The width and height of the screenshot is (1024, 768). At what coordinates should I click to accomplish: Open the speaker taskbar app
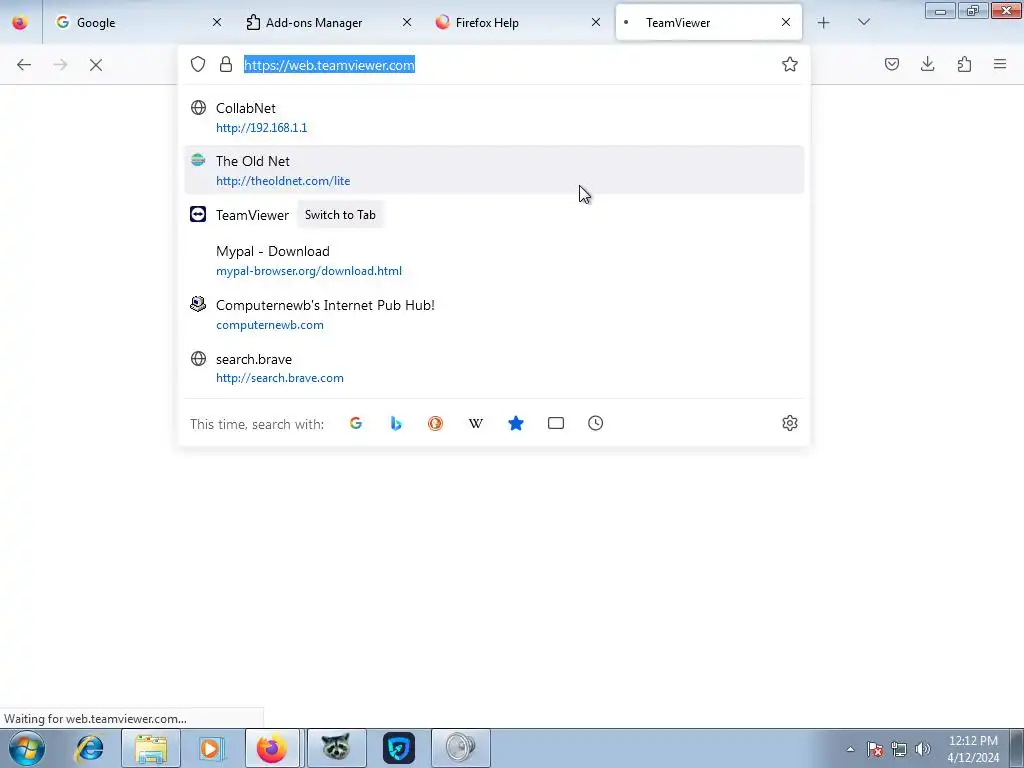click(x=461, y=748)
